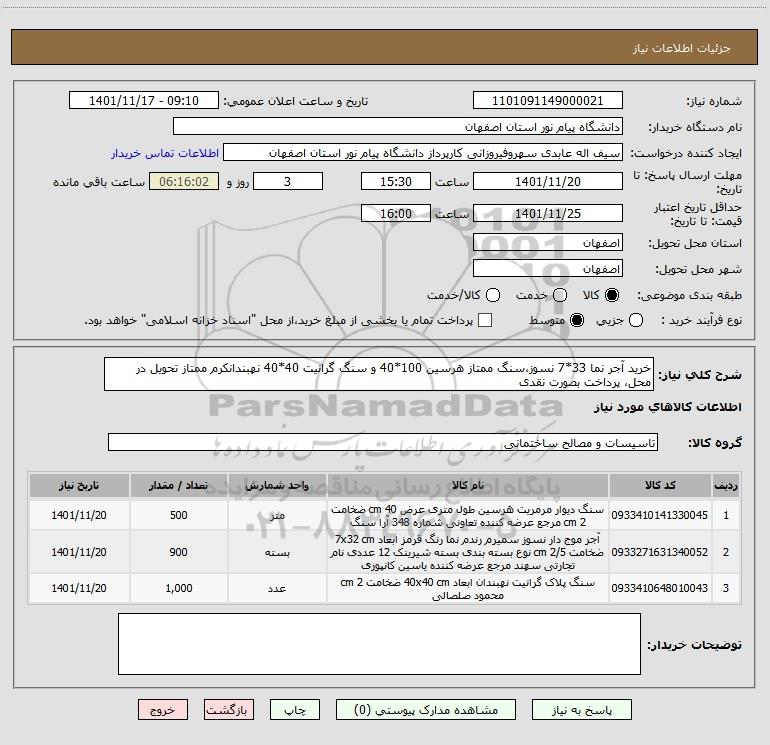Click the 16:00 validity time field
The image size is (770, 745).
[396, 214]
